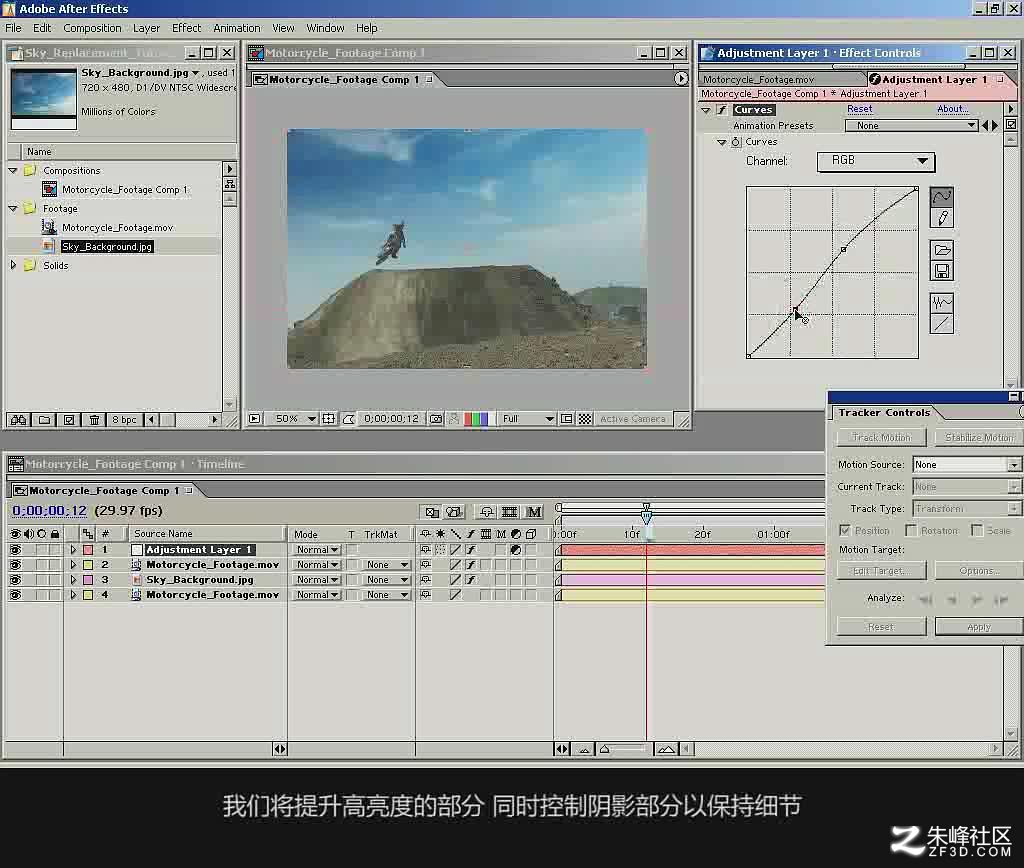Open the Composition menu
This screenshot has width=1024, height=868.
92,28
